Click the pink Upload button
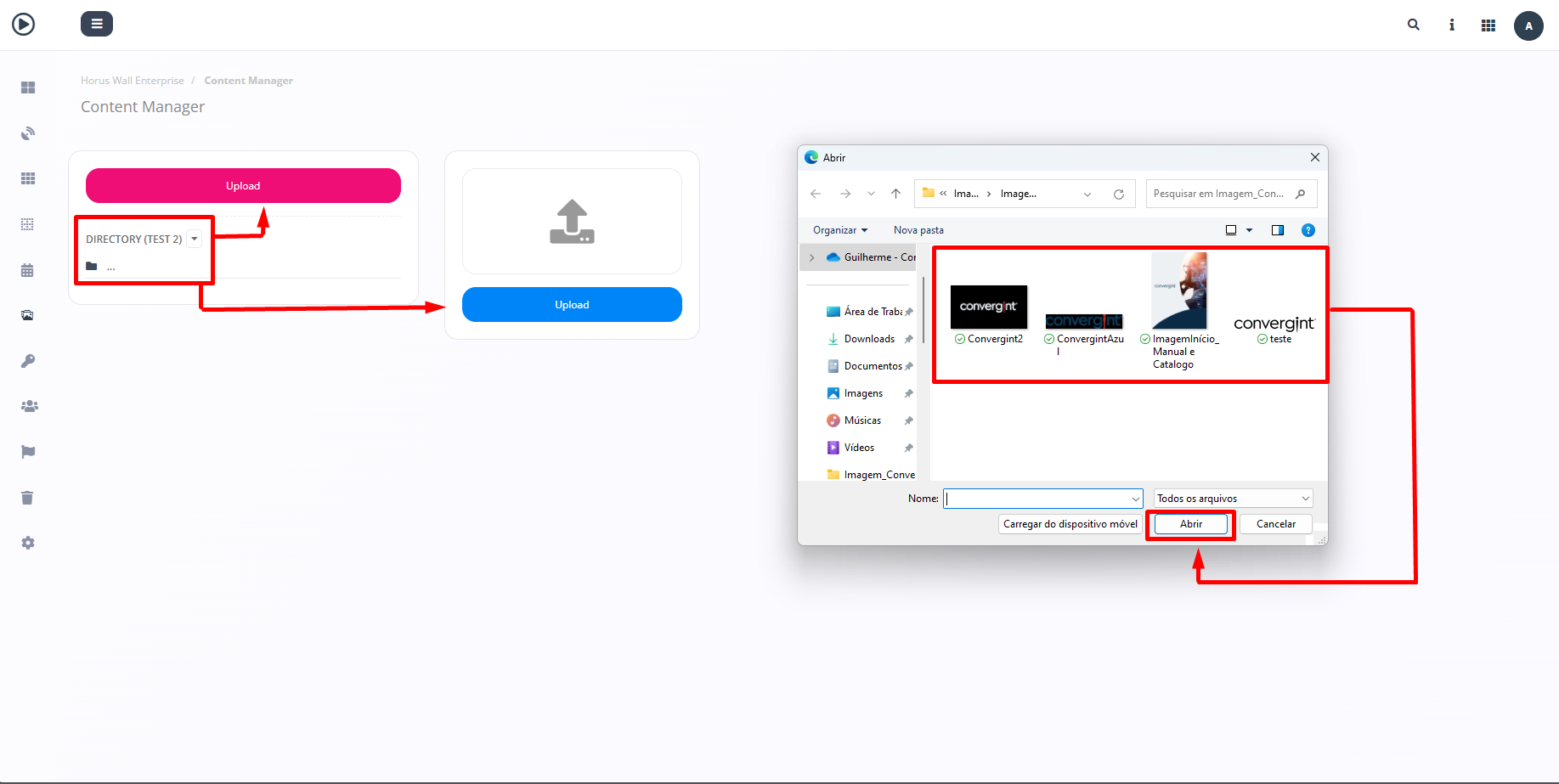The height and width of the screenshot is (784, 1559). pos(243,186)
